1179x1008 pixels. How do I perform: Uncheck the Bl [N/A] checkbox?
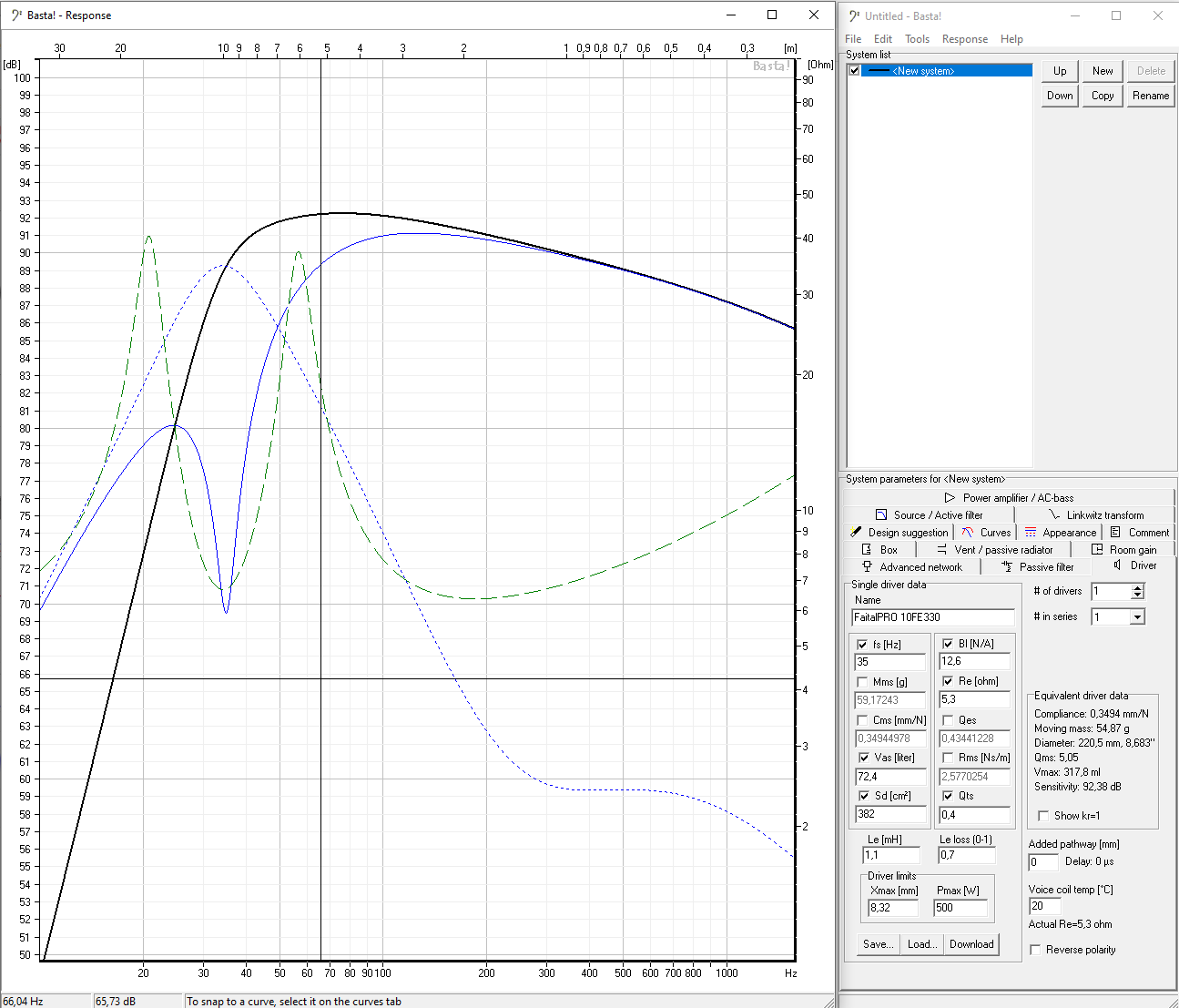(948, 644)
